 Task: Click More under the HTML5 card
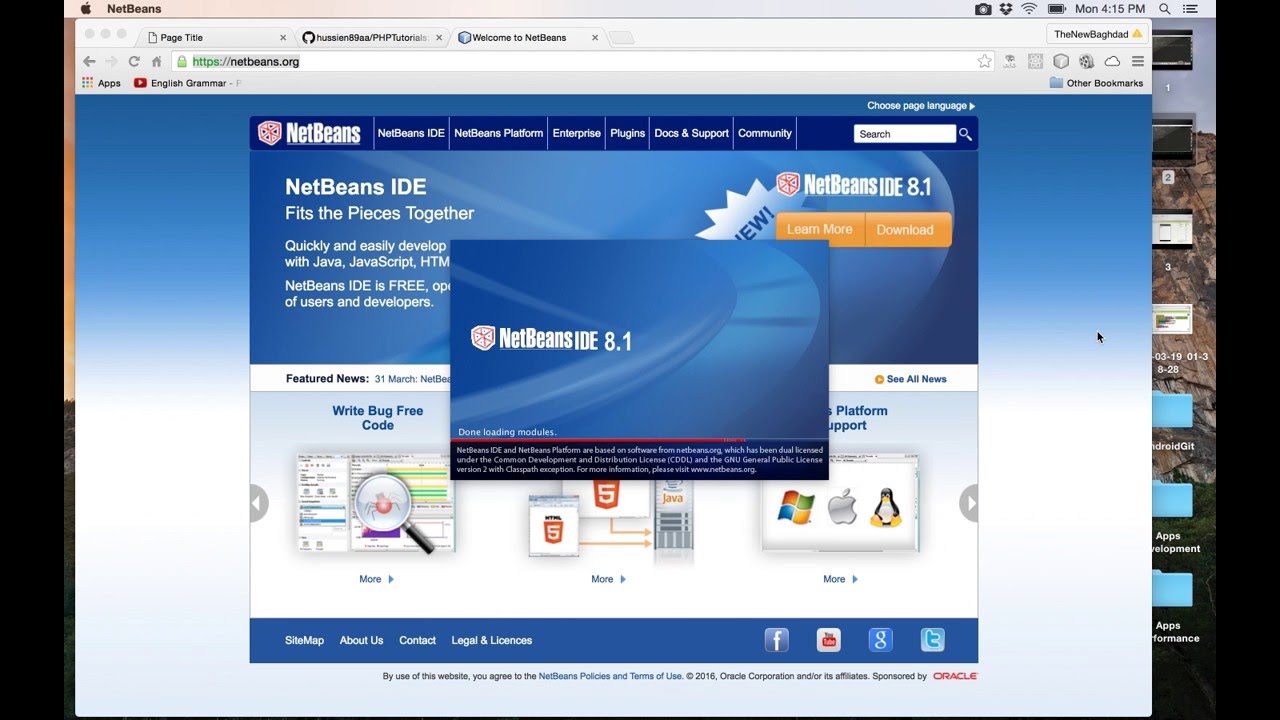tap(609, 579)
